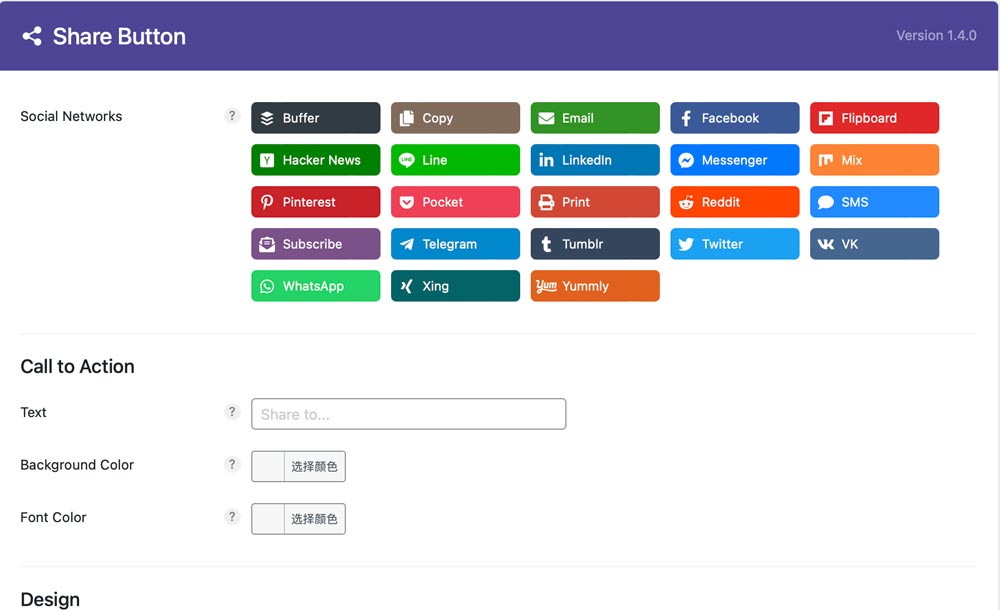Click the SMS speech bubble icon
Screen dimensions: 1000x610
[826, 202]
